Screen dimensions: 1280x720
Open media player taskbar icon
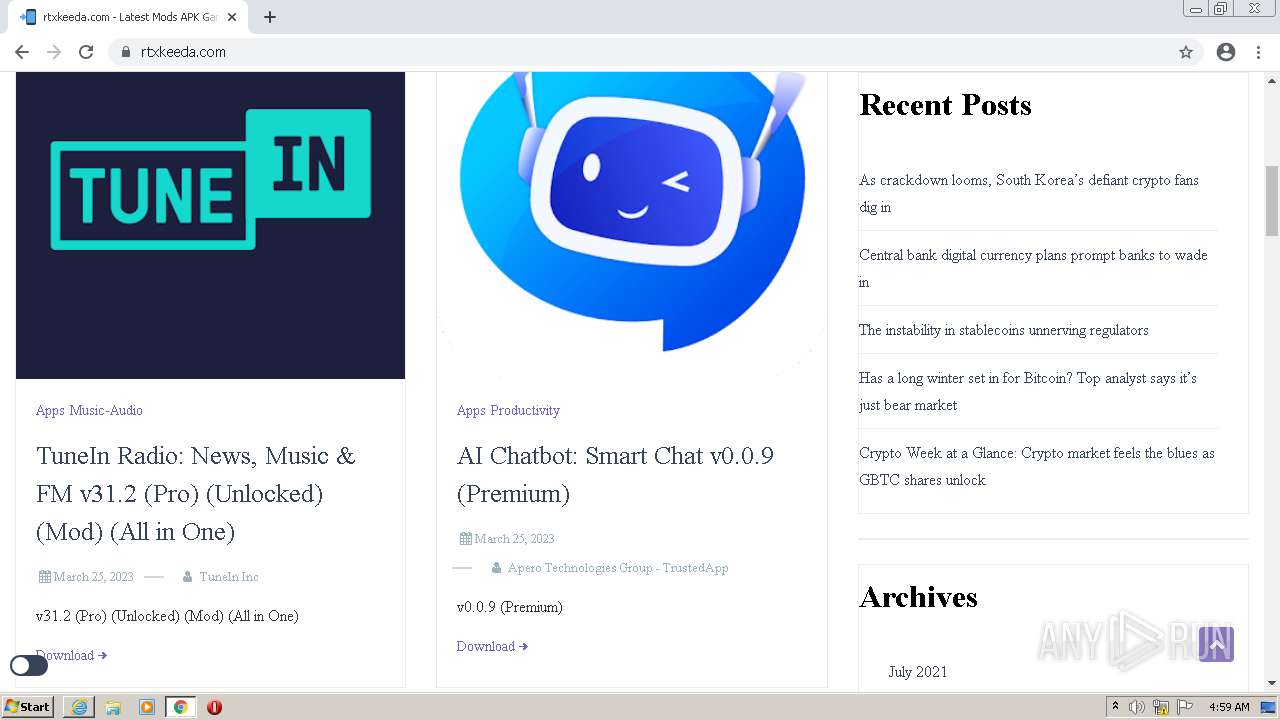(147, 707)
